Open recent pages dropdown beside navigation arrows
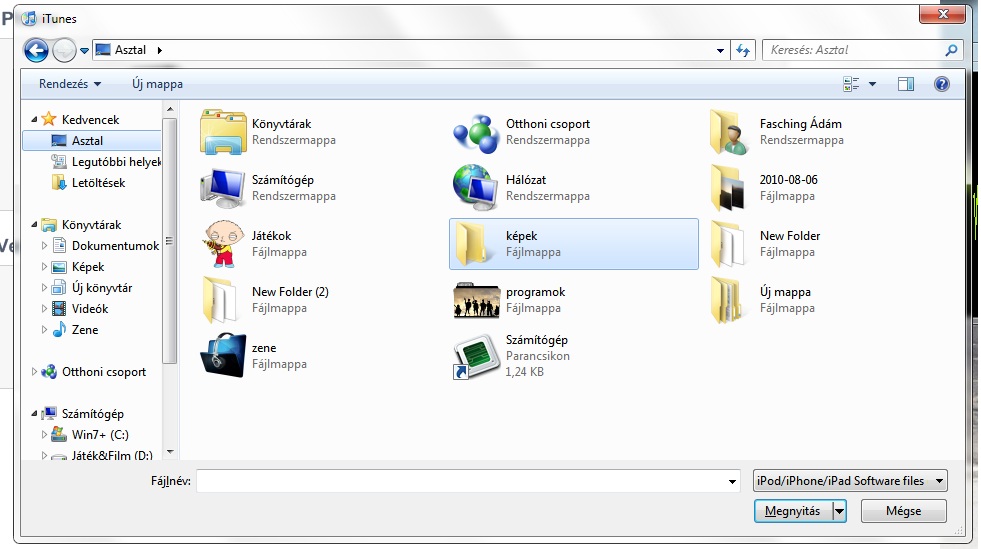Image resolution: width=981 pixels, height=549 pixels. 84,51
